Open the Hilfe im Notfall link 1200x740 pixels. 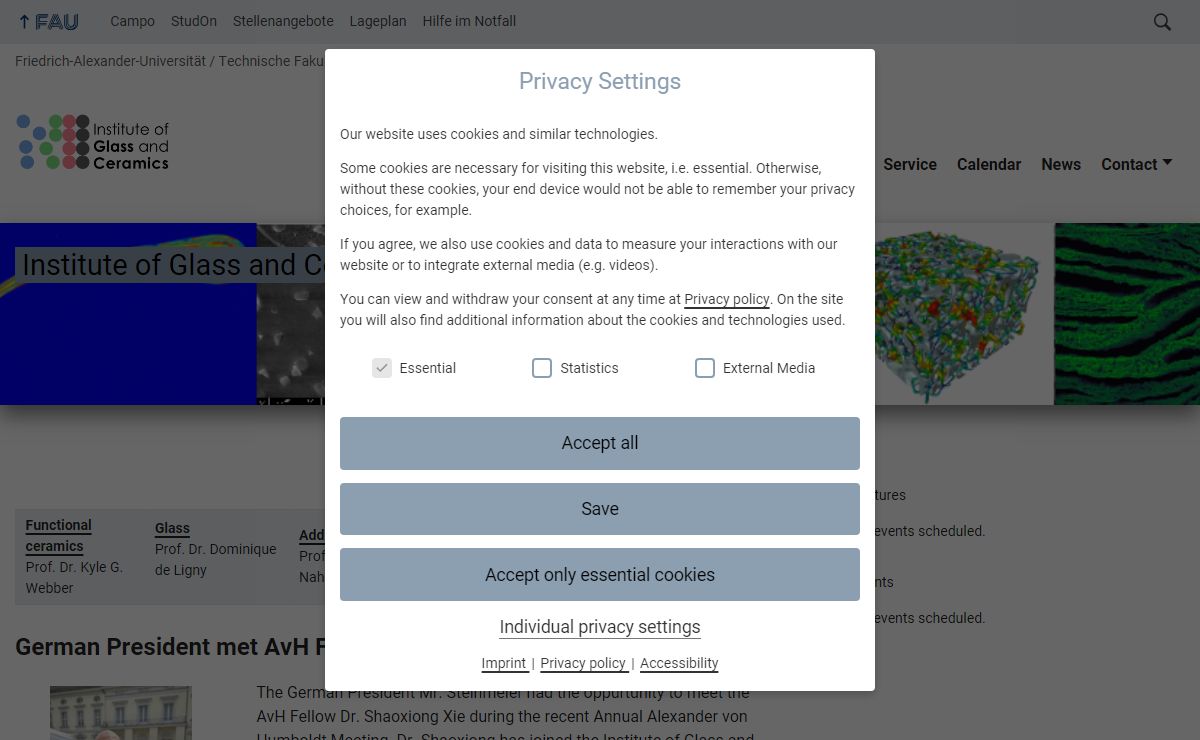(469, 21)
